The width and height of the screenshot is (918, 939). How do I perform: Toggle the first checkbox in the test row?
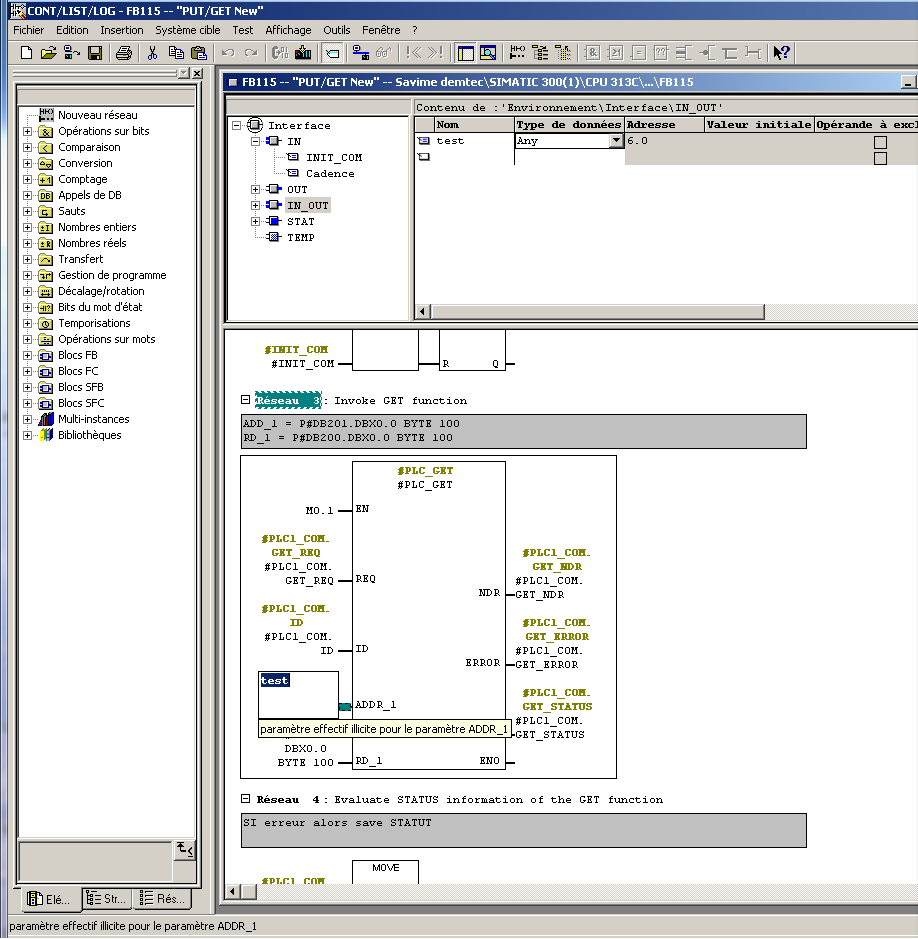click(x=880, y=142)
